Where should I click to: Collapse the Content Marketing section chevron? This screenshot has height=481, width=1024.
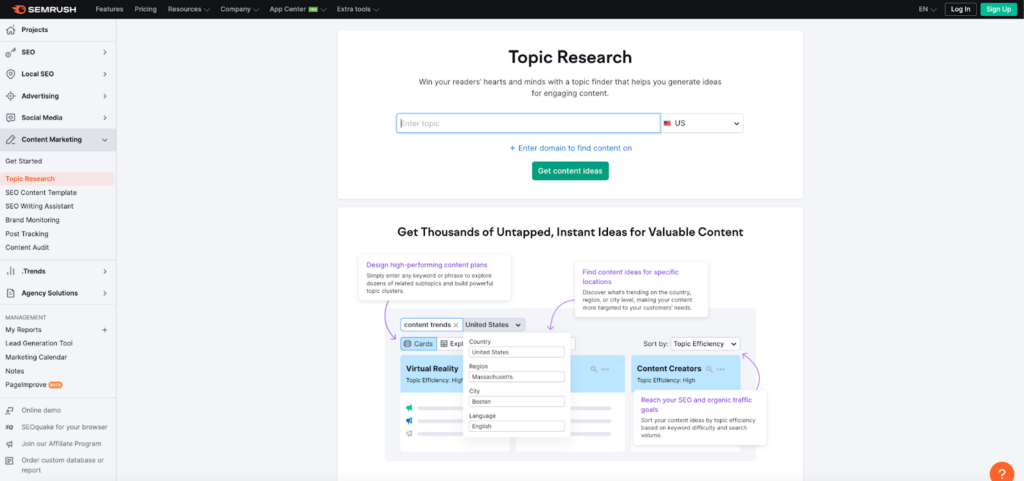click(x=104, y=140)
